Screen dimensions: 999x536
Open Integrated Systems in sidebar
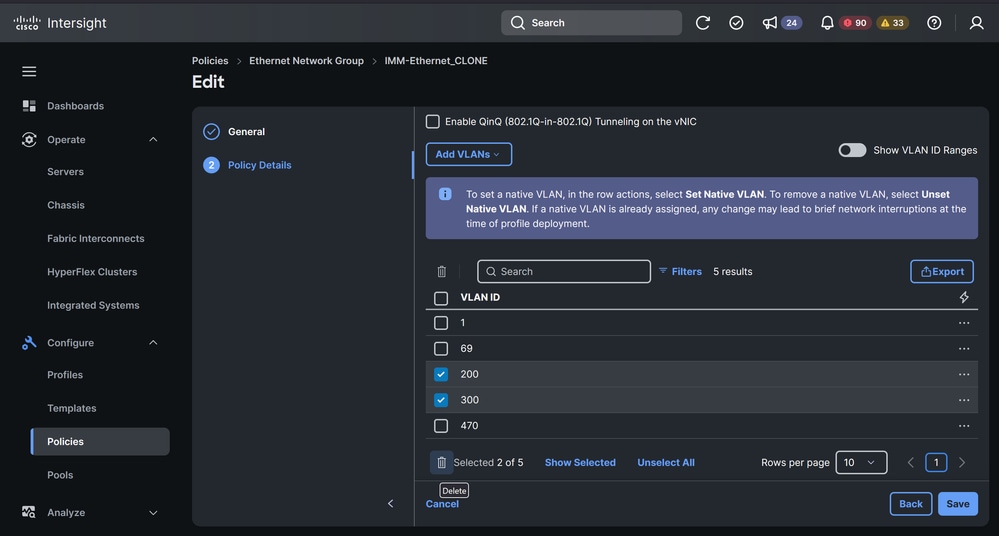93,305
